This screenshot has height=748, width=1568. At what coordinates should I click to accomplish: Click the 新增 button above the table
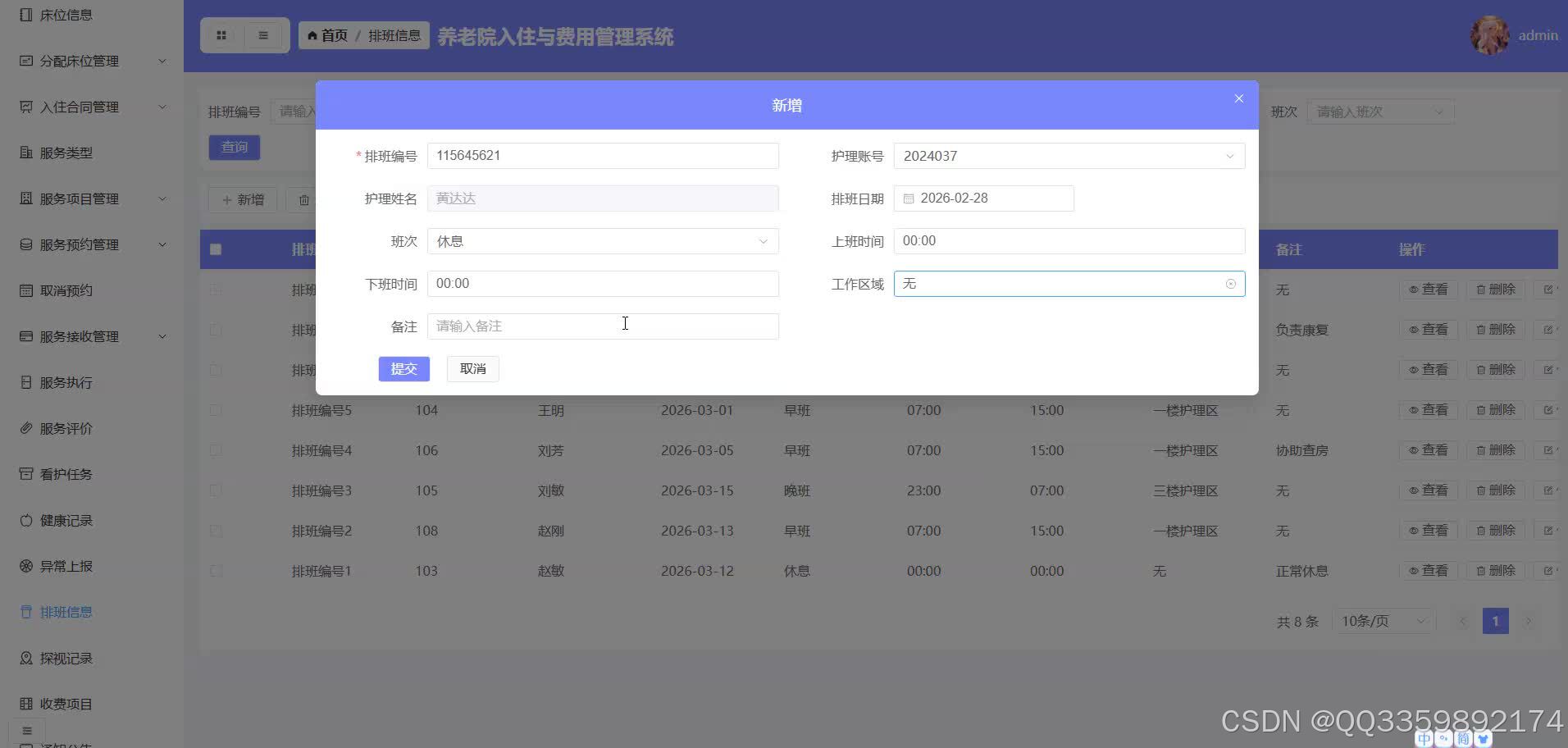(x=243, y=199)
